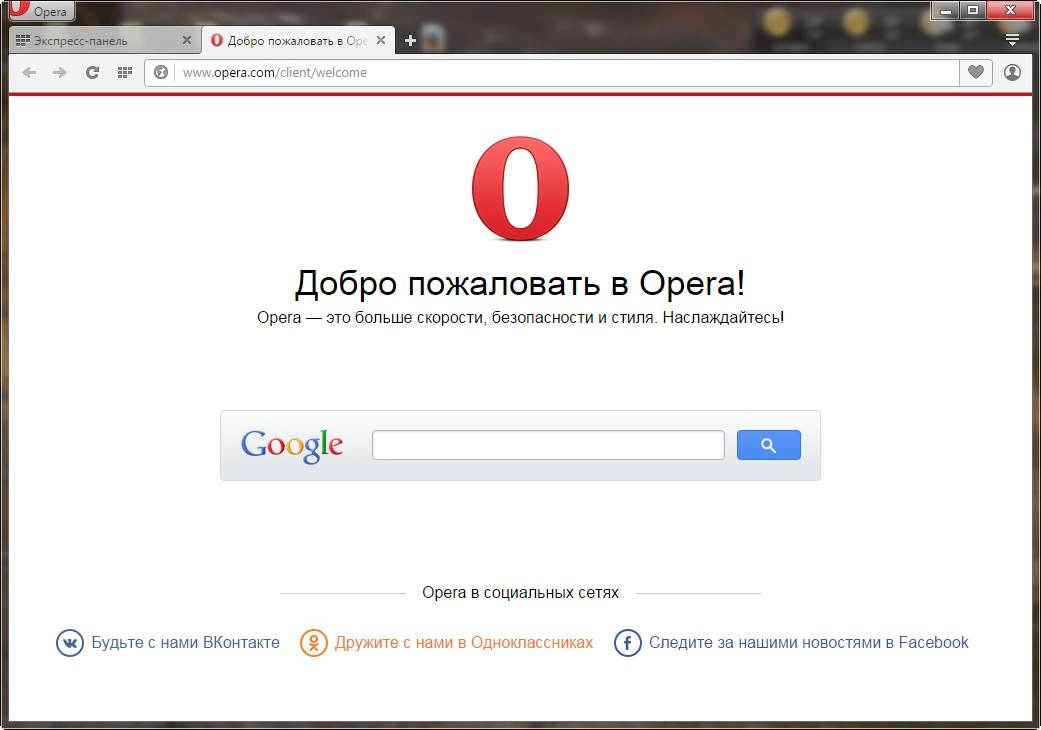The image size is (1041, 730).
Task: Follow Будьте с нами ВКонтакте link
Action: pyautogui.click(x=185, y=642)
